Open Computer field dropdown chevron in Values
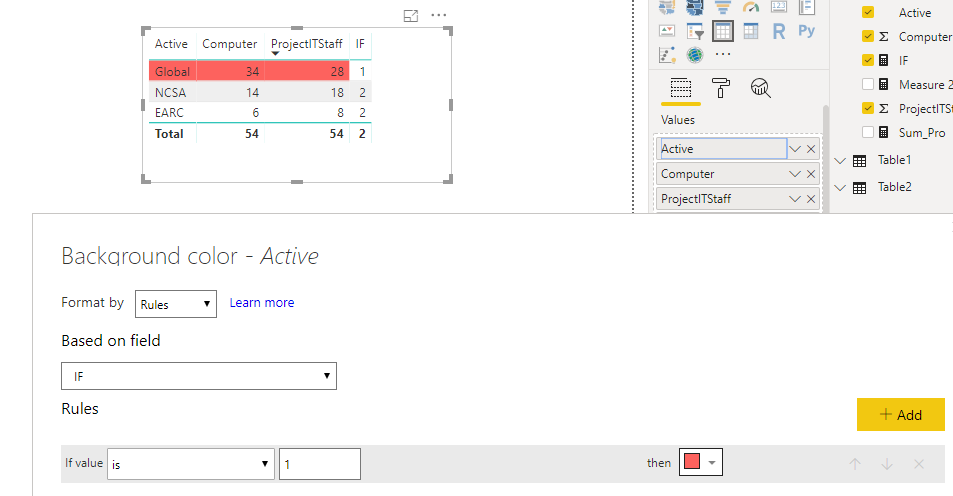953x496 pixels. click(x=794, y=174)
